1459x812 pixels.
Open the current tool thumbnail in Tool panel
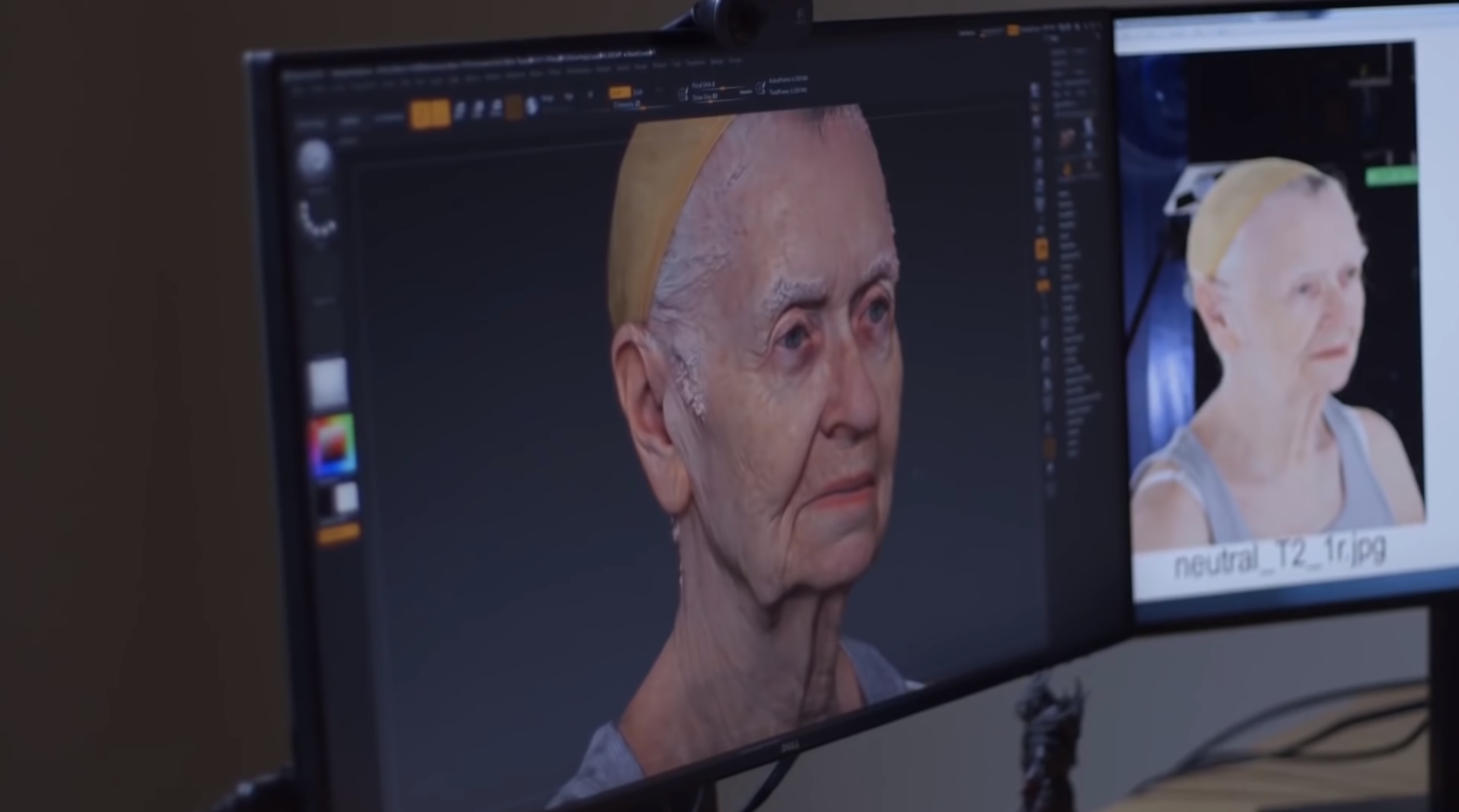[1067, 137]
